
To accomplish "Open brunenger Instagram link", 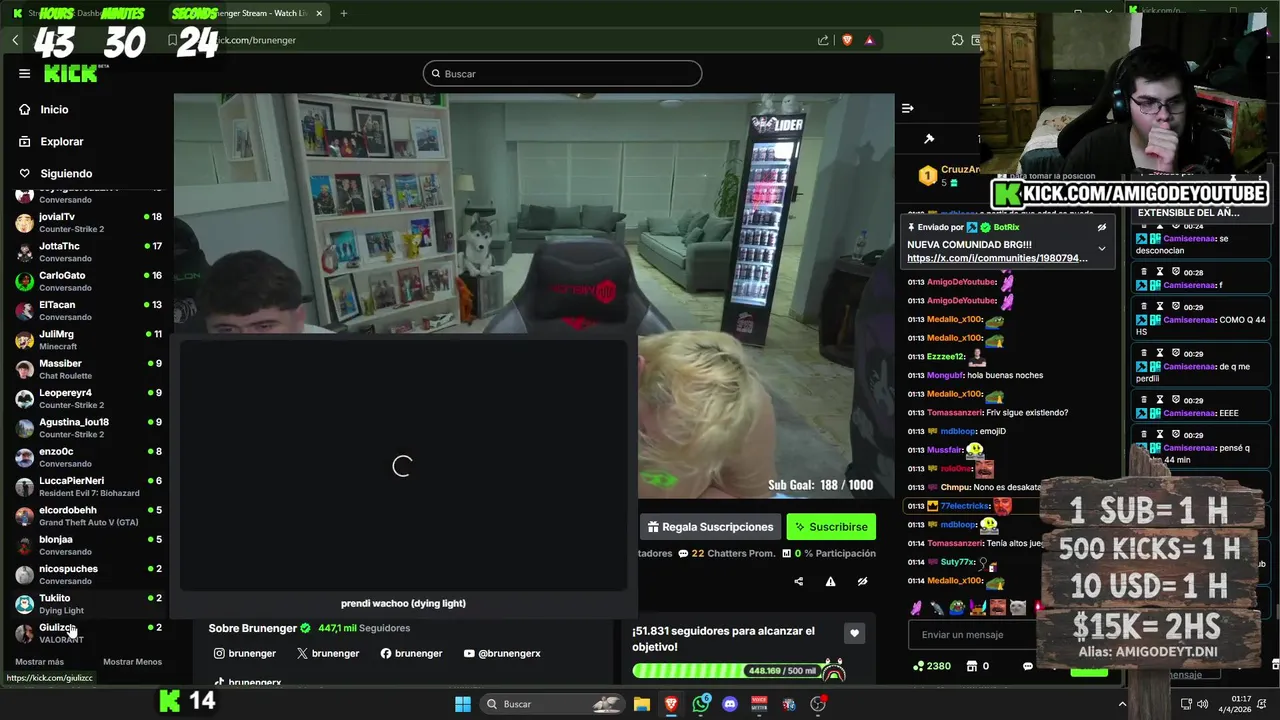I will (245, 653).
